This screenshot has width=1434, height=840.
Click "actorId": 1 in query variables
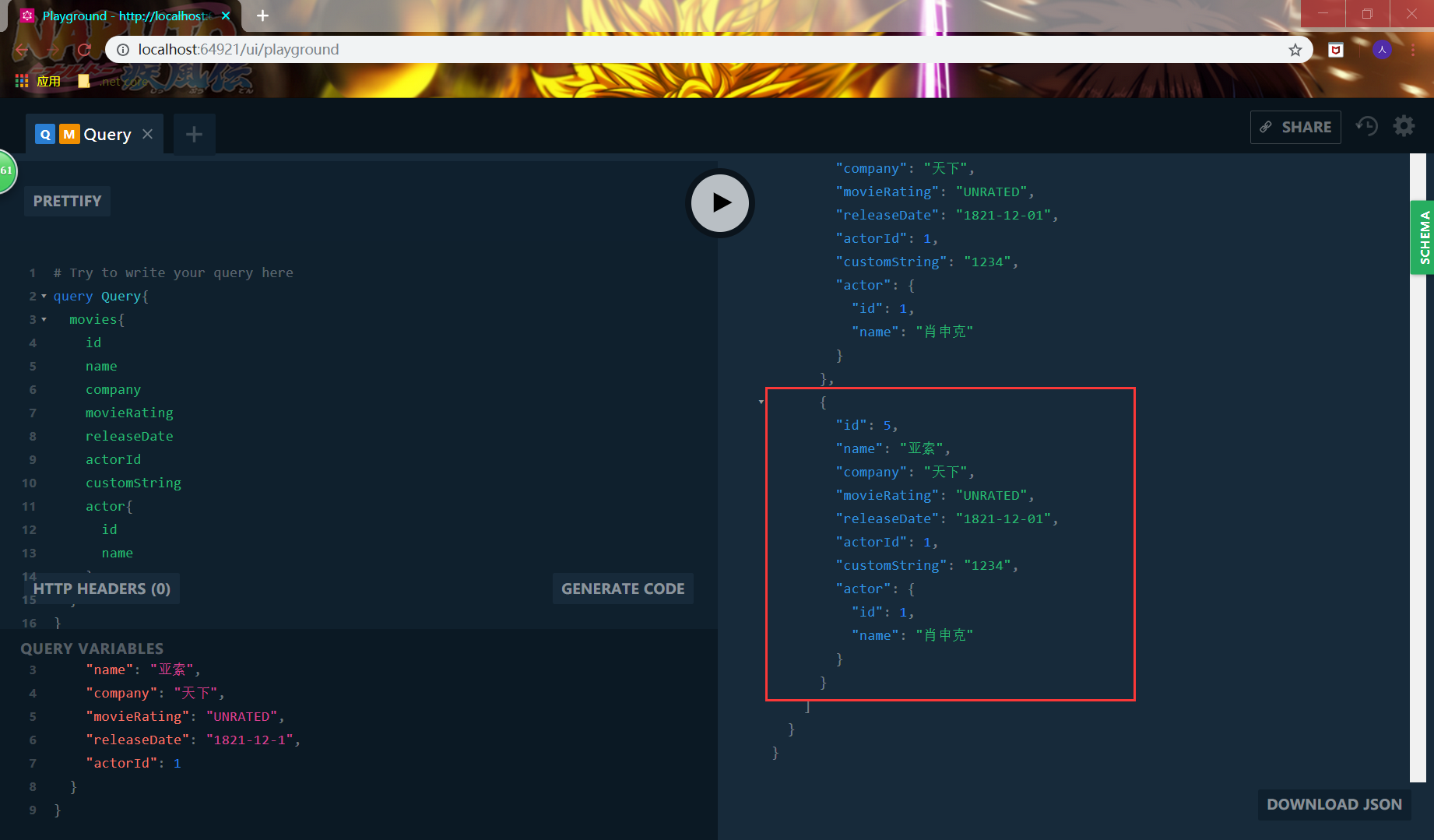(133, 763)
